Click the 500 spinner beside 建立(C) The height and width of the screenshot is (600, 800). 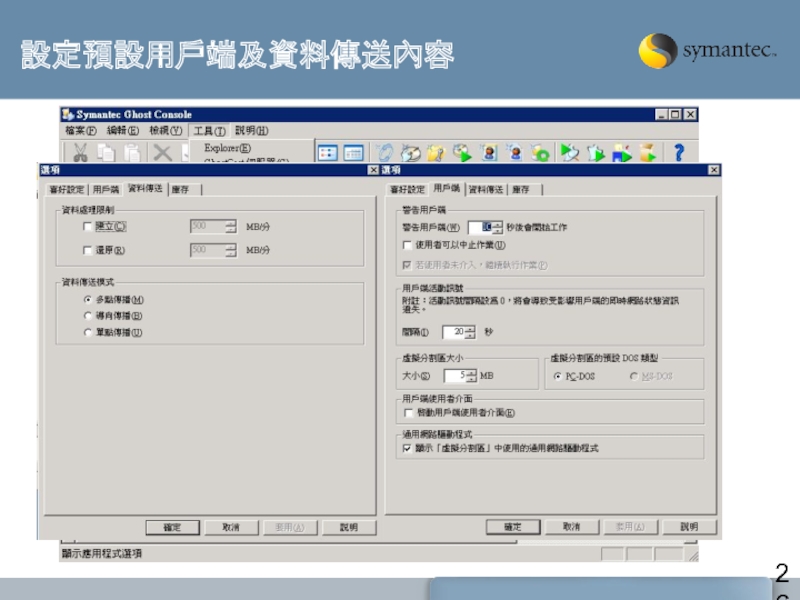[213, 227]
